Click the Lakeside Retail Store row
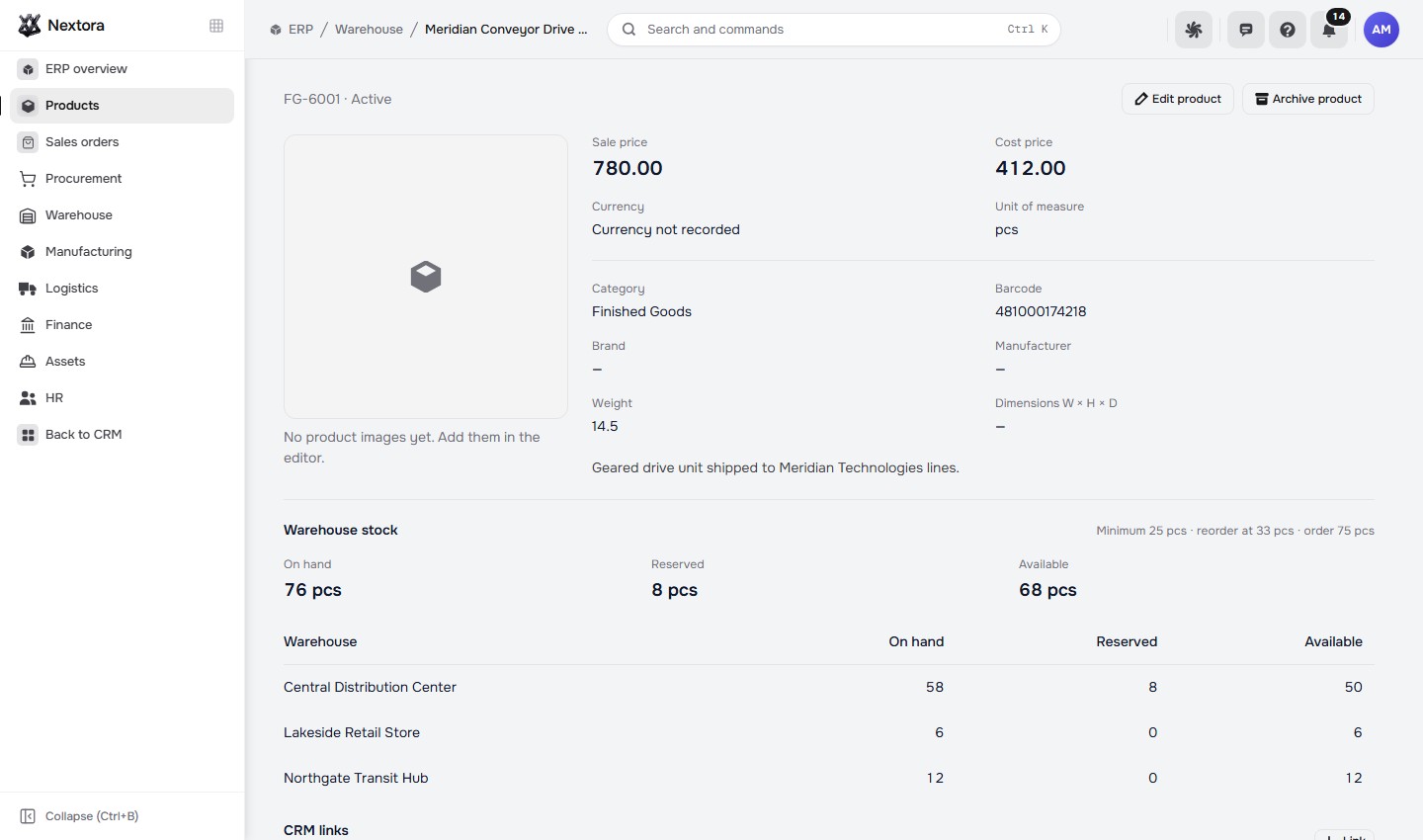The image size is (1423, 840). click(829, 732)
